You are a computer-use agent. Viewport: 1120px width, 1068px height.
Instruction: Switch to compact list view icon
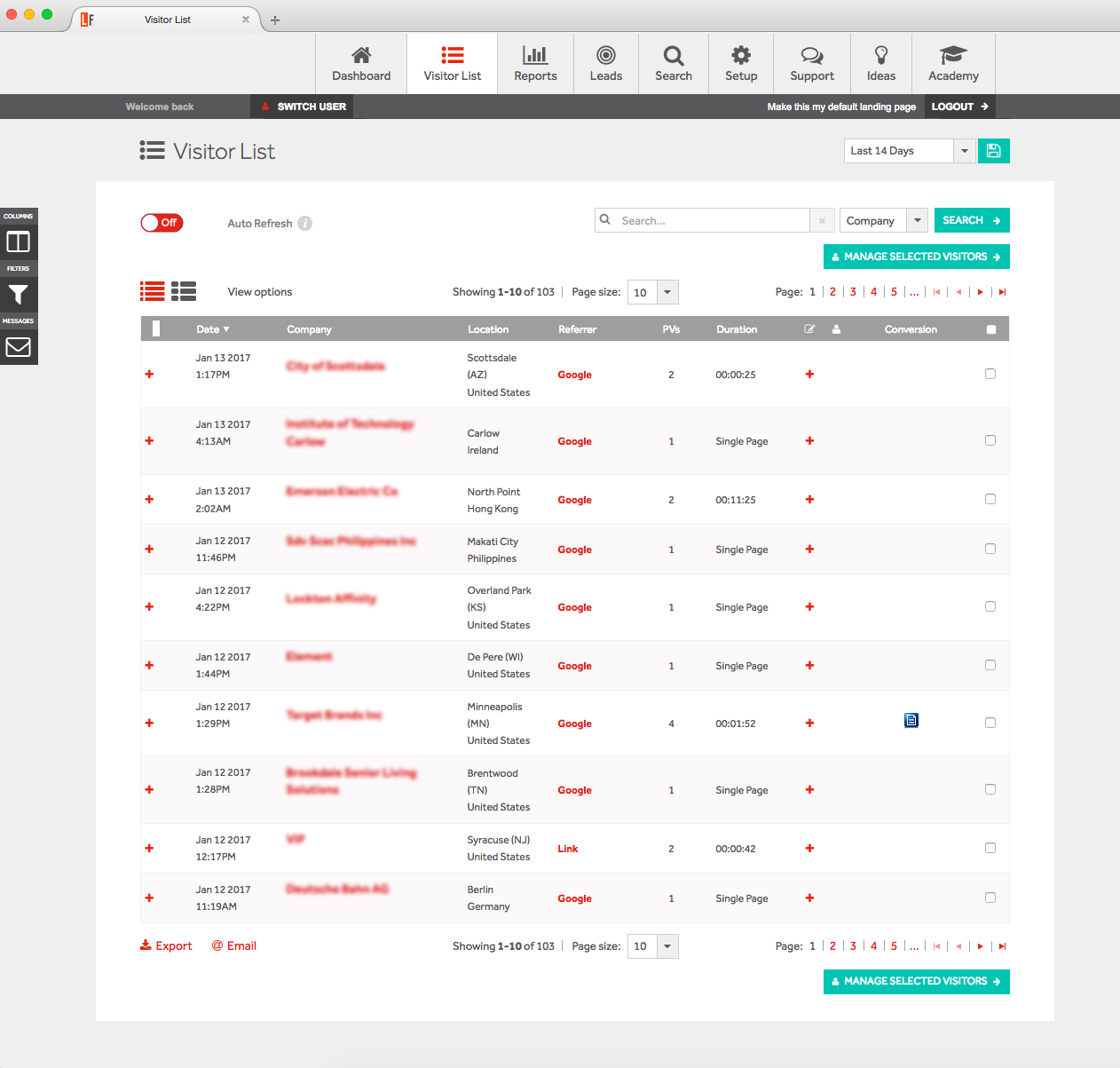[x=153, y=291]
